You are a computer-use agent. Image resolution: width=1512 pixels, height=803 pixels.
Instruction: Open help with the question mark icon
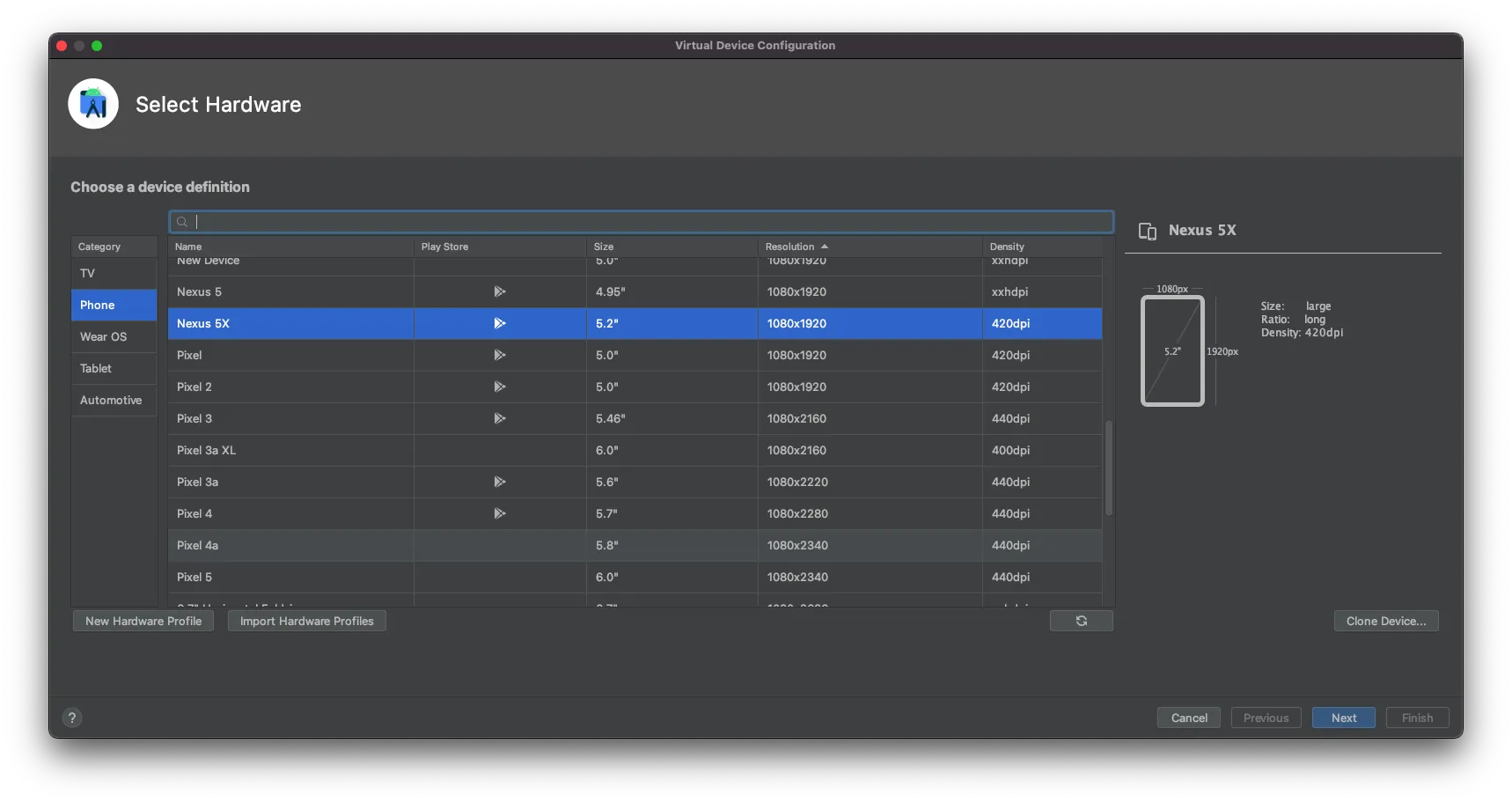point(72,718)
